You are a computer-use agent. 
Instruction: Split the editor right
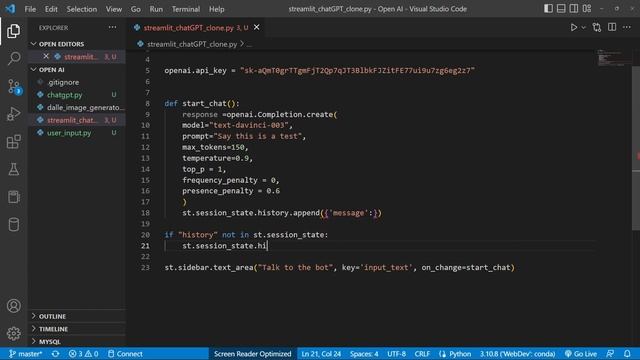pyautogui.click(x=612, y=27)
